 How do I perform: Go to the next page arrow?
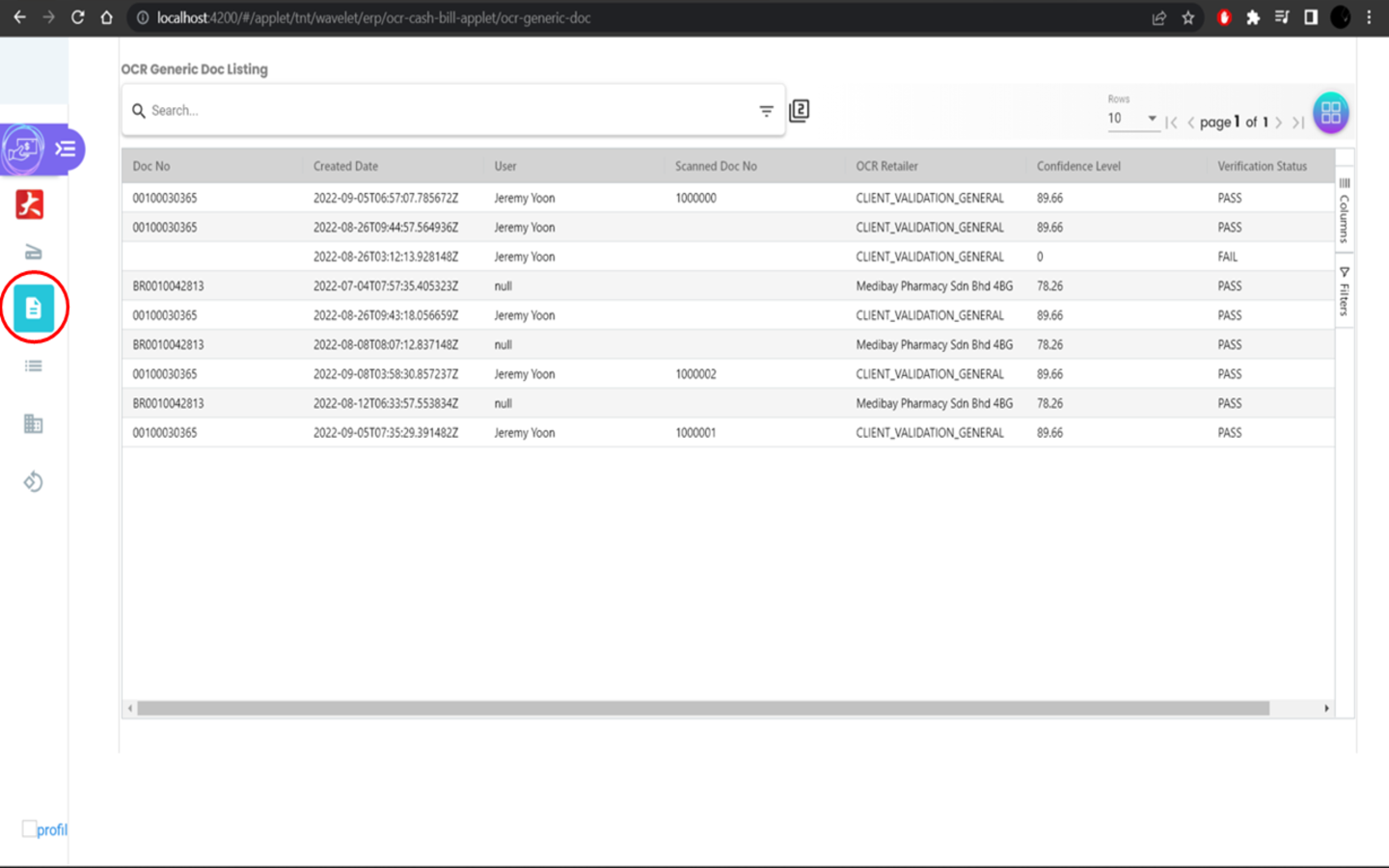[1279, 122]
